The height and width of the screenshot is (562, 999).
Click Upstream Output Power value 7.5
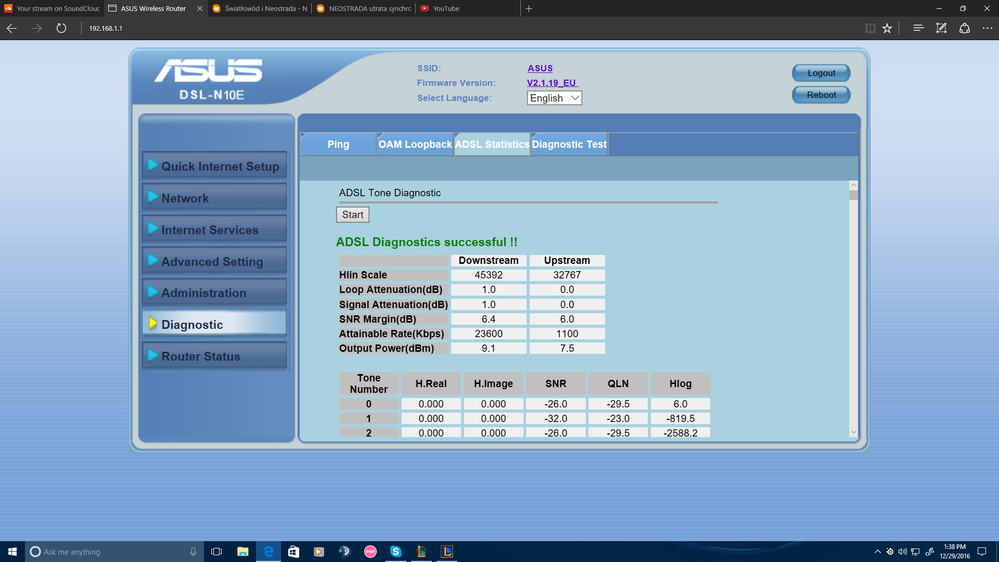(567, 349)
